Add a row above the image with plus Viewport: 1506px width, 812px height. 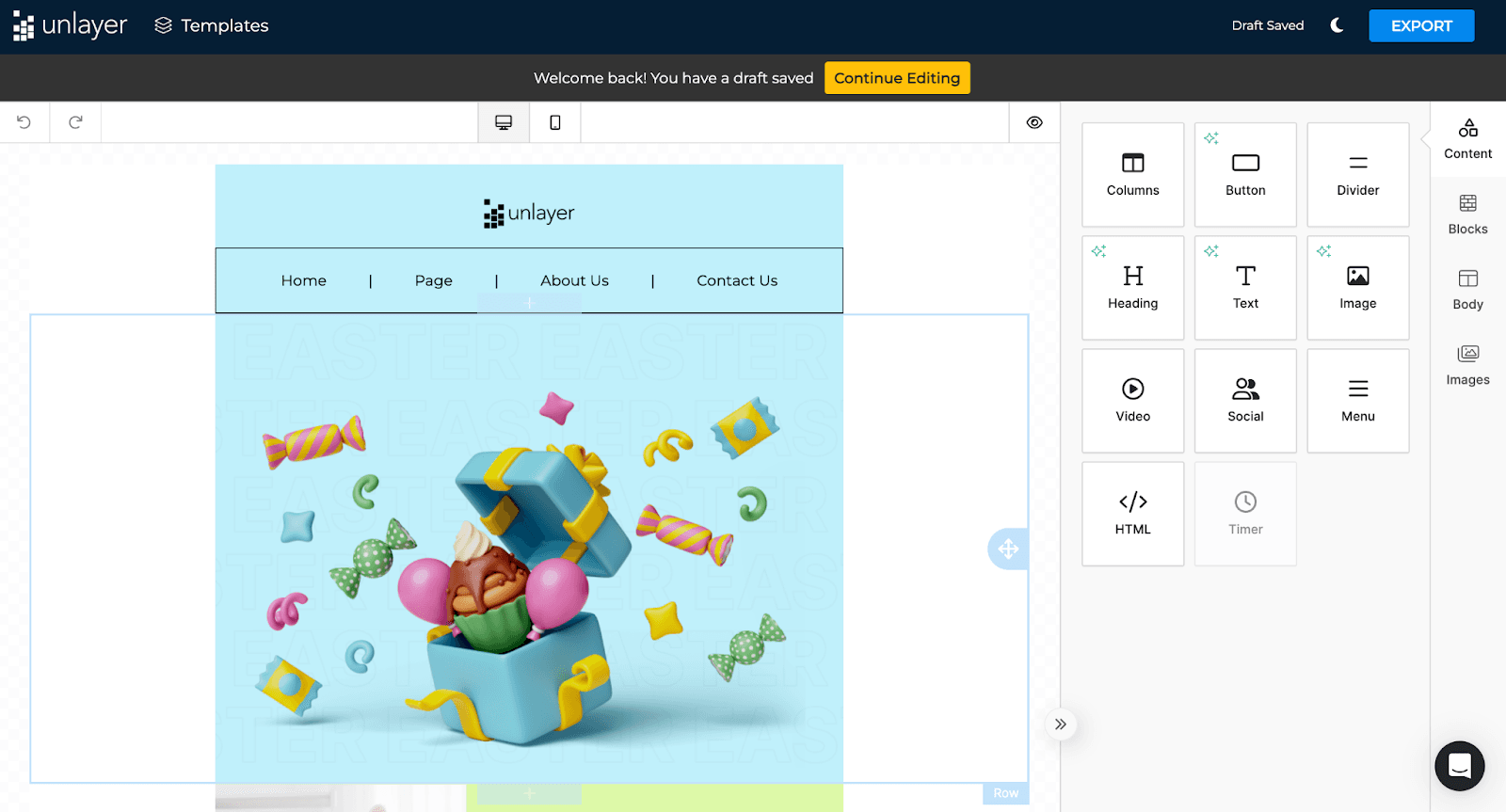[529, 303]
